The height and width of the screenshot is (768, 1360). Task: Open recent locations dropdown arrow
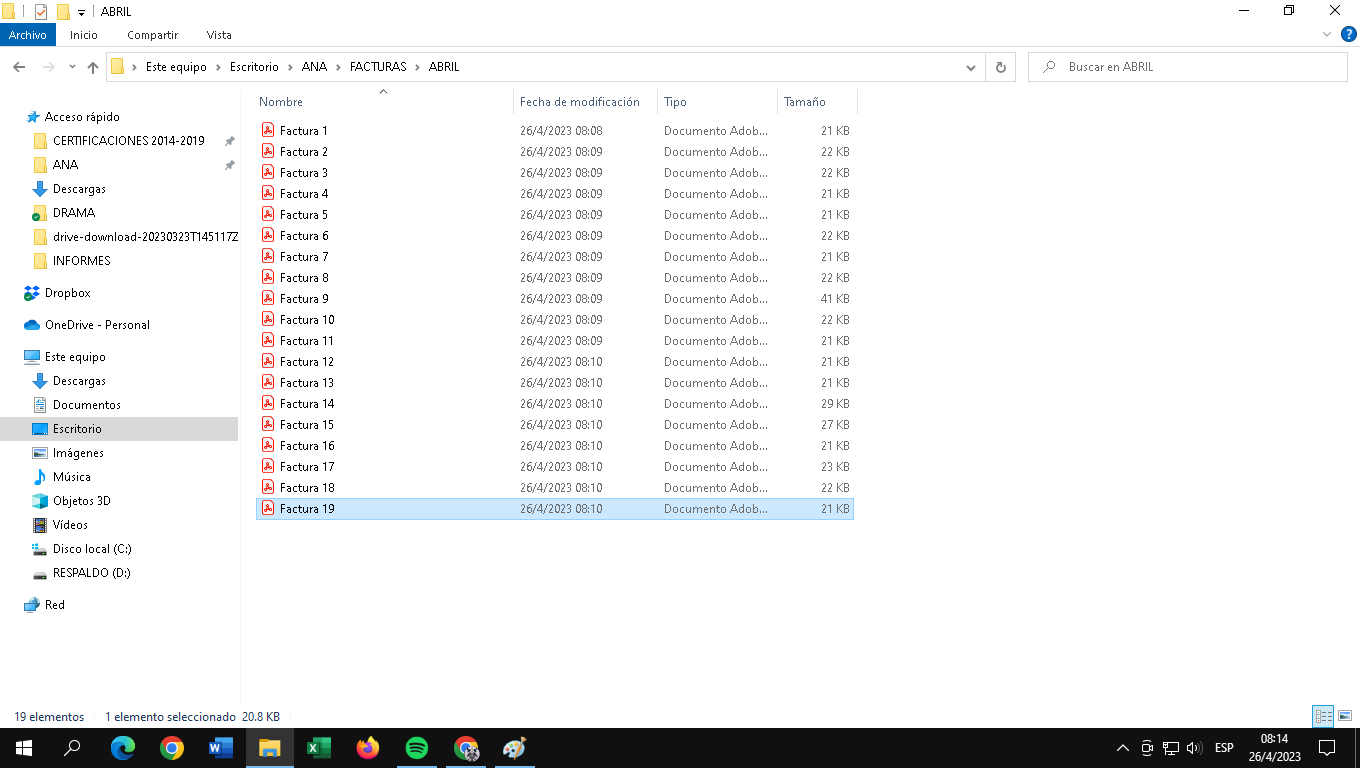[72, 67]
